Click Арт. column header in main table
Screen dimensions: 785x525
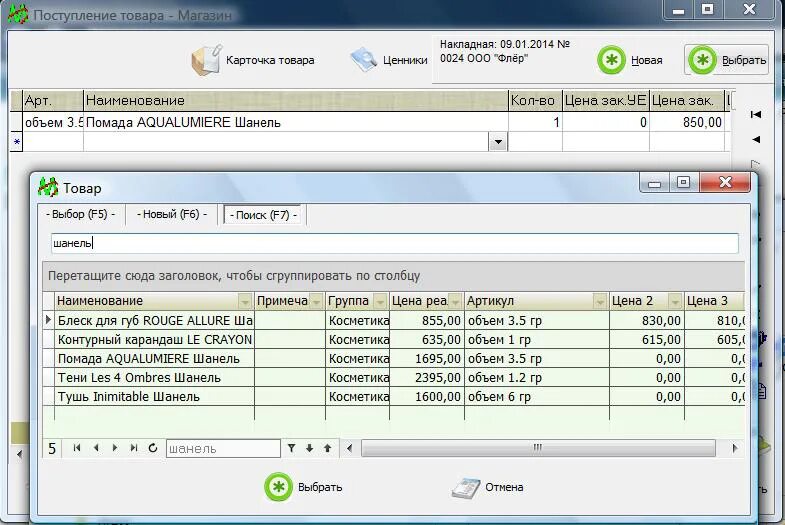(53, 101)
